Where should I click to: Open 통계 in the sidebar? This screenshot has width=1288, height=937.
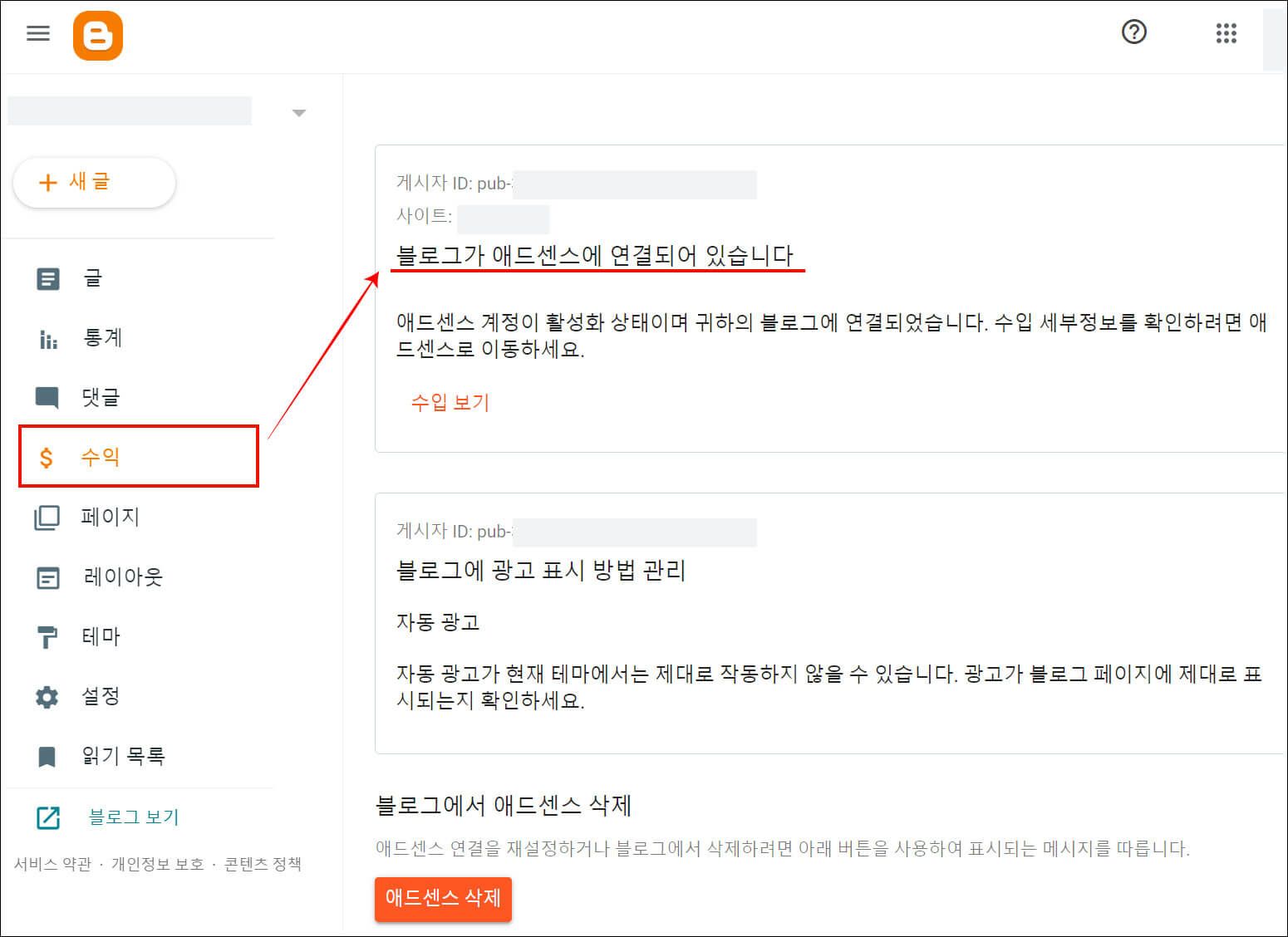tap(102, 337)
